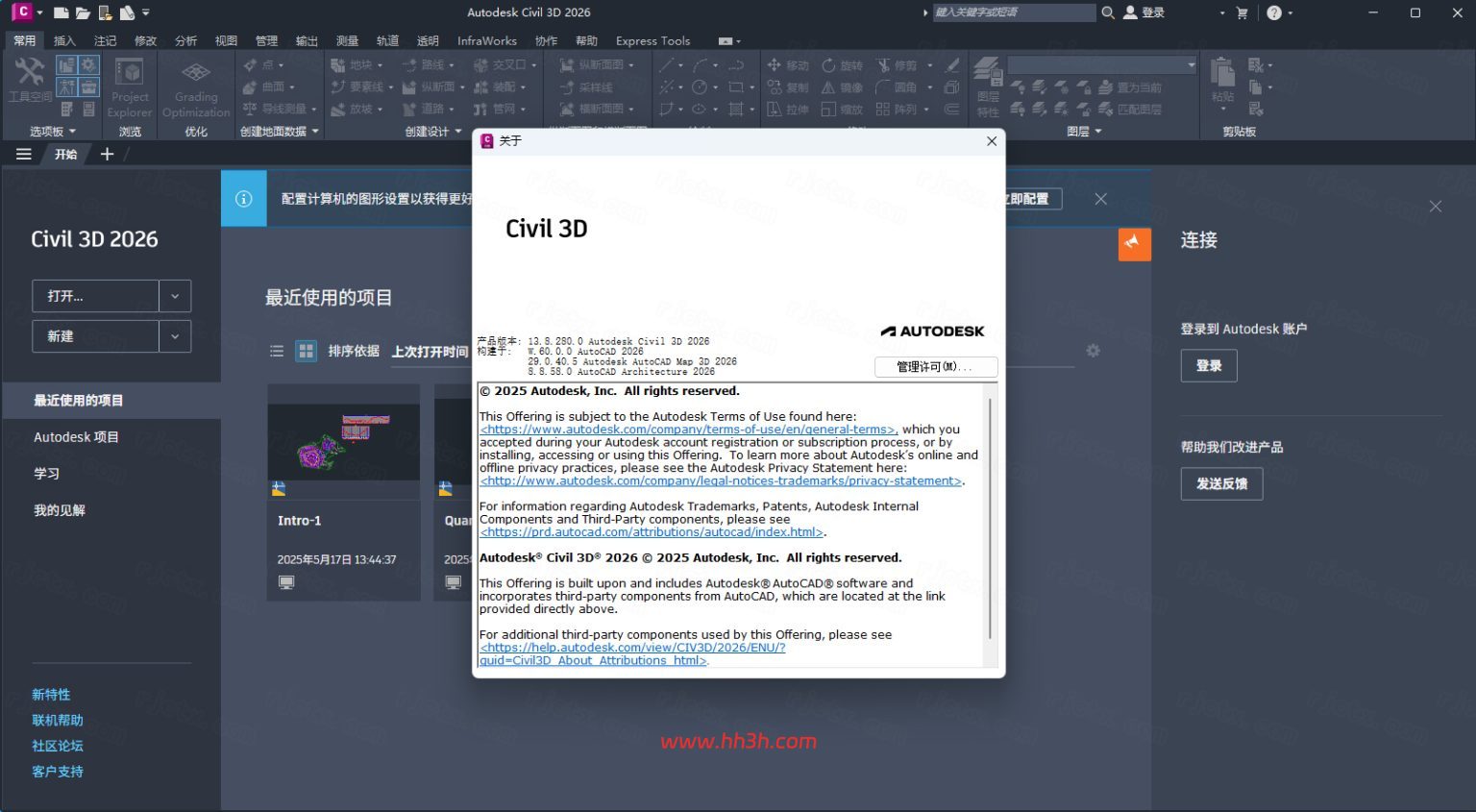Viewport: 1476px width, 812px height.
Task: Close the 关于 About dialog
Action: tap(992, 141)
